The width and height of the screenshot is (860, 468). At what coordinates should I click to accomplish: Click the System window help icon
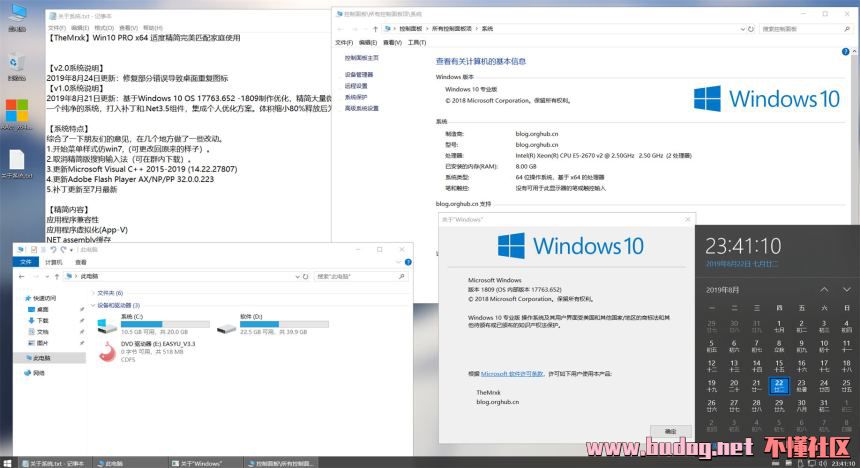tap(845, 52)
